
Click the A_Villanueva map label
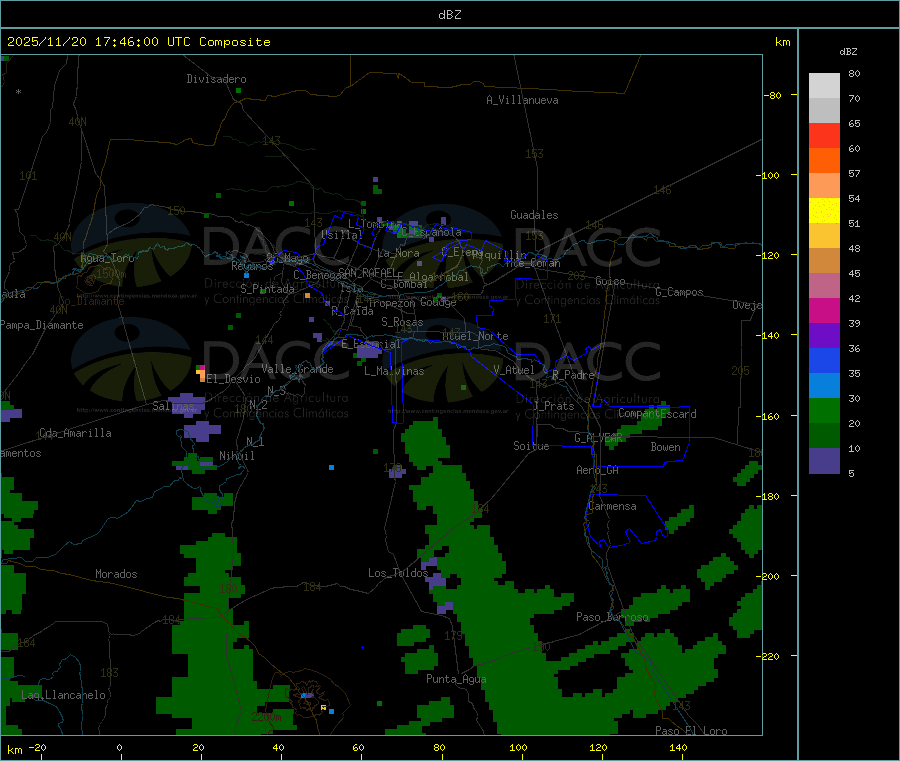pos(522,100)
